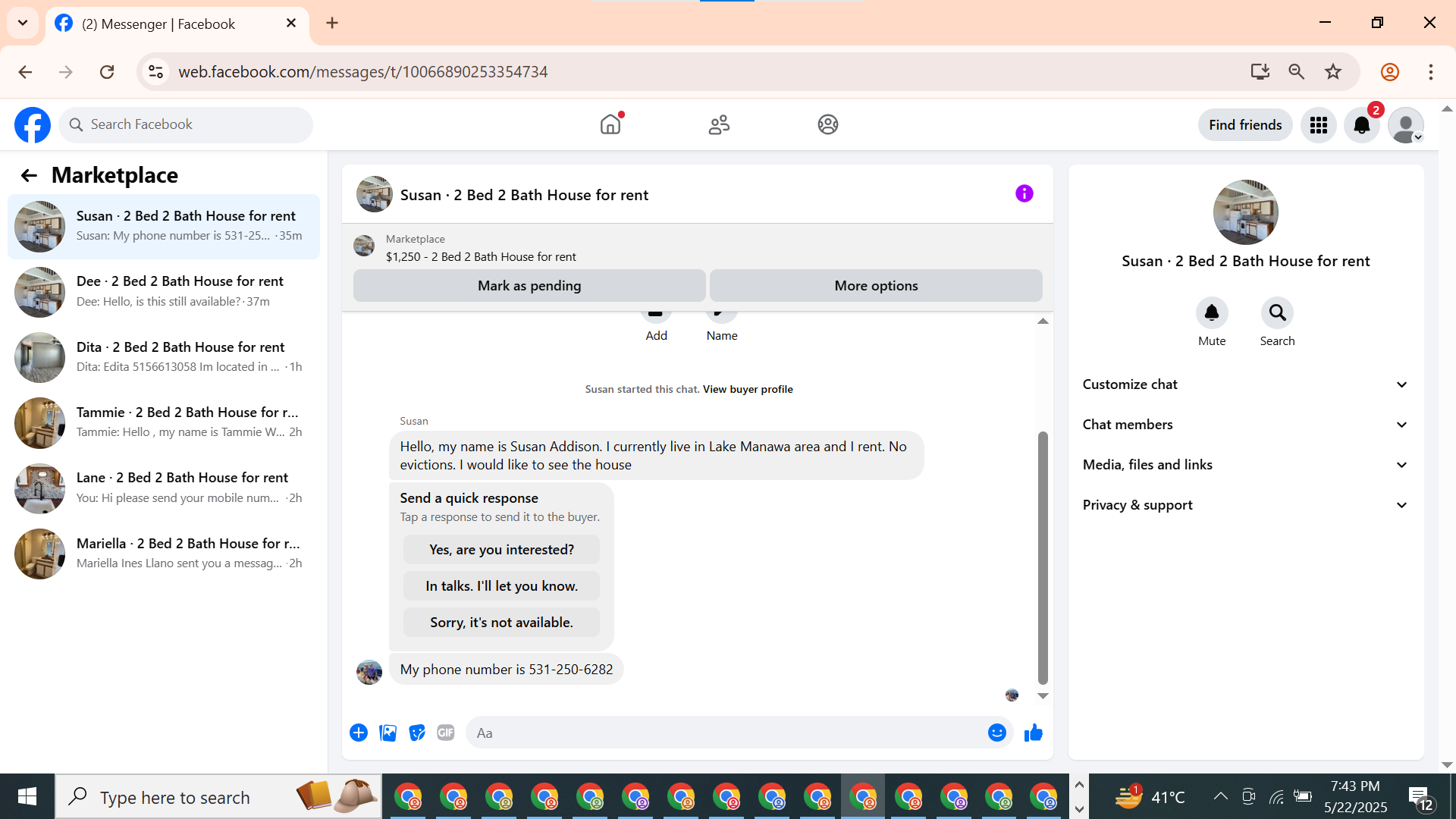Go to the Home feed icon
This screenshot has width=1456, height=819.
(x=610, y=124)
